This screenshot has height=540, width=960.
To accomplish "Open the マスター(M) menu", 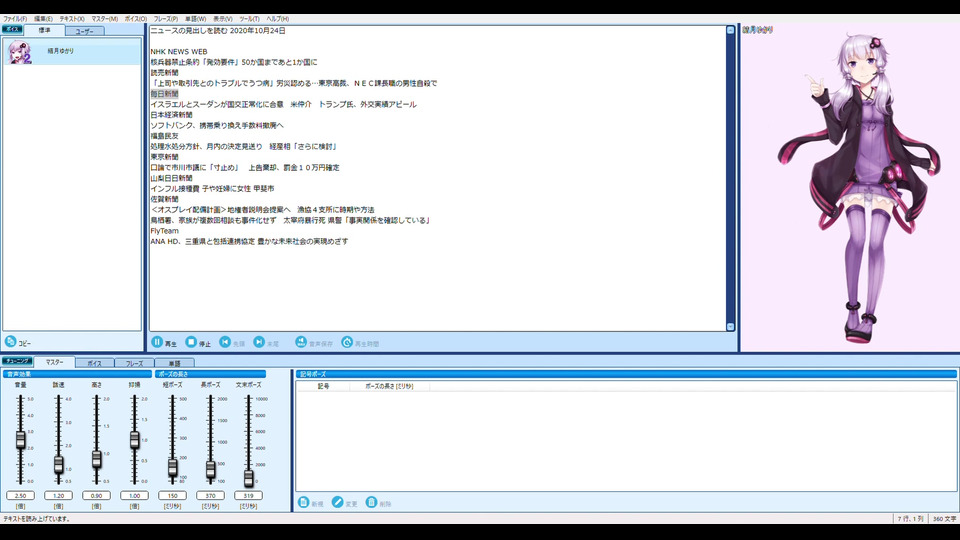I will coord(105,19).
